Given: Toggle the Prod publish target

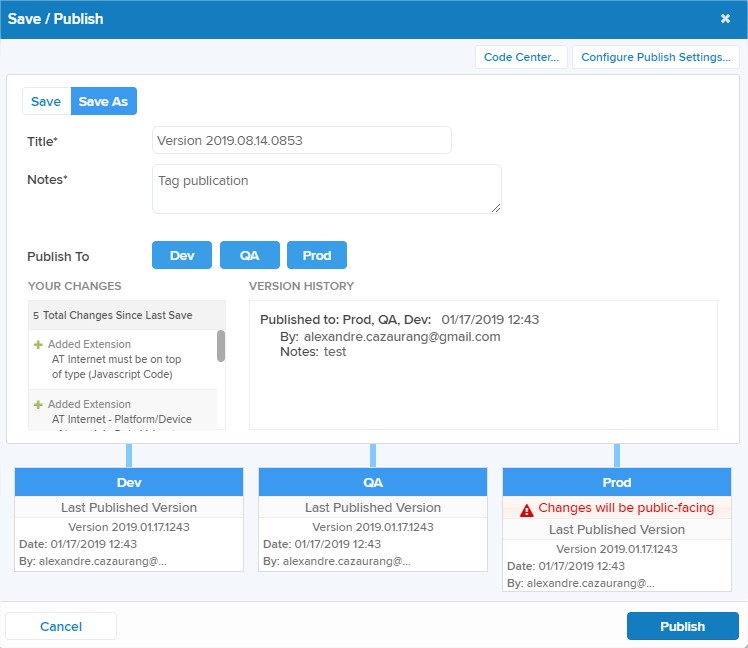Looking at the screenshot, I should coord(316,256).
